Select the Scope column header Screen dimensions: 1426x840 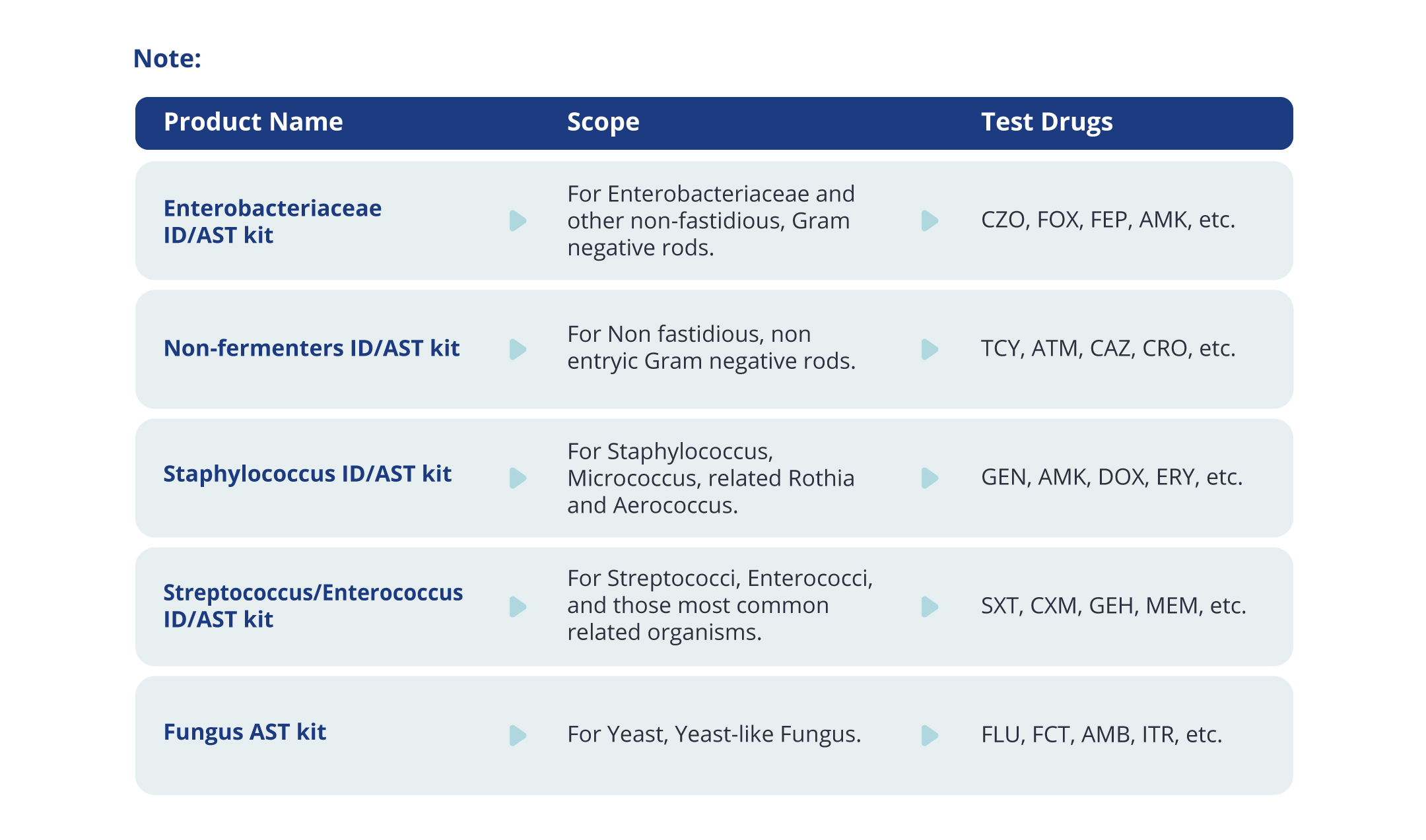[603, 122]
